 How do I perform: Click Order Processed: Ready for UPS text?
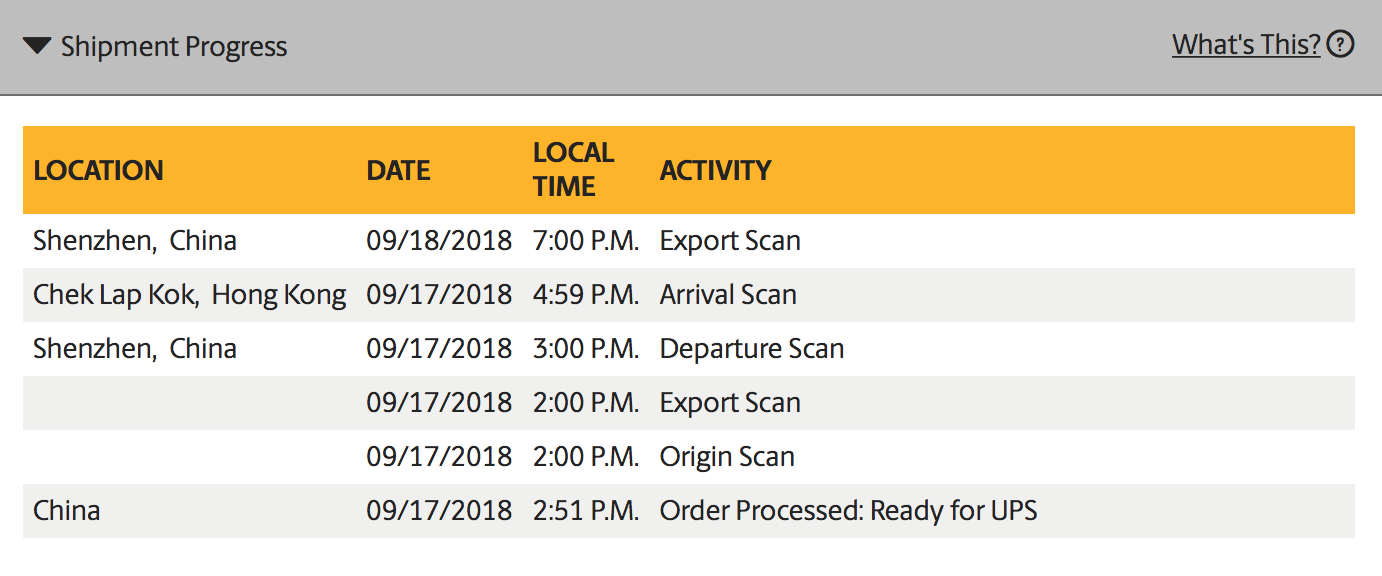pos(848,511)
